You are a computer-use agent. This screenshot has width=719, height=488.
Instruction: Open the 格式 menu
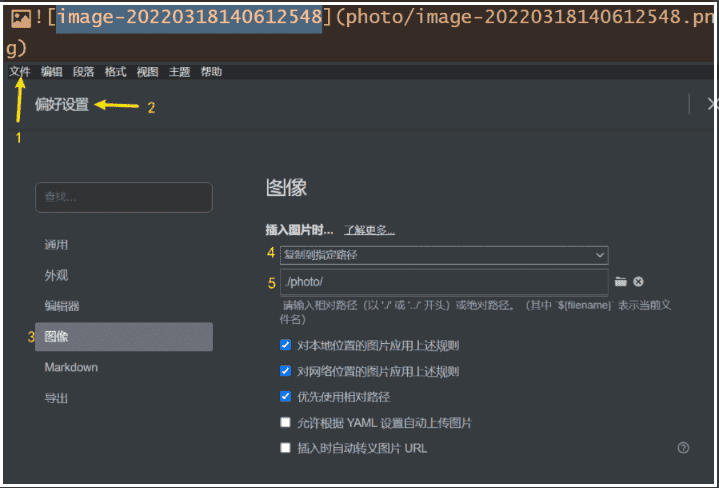tap(115, 72)
